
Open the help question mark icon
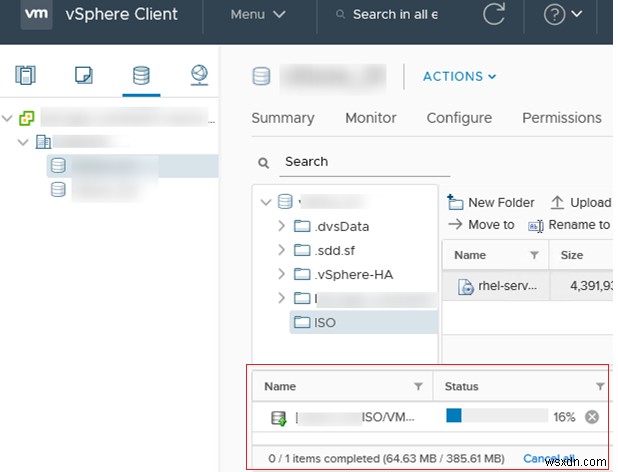554,15
